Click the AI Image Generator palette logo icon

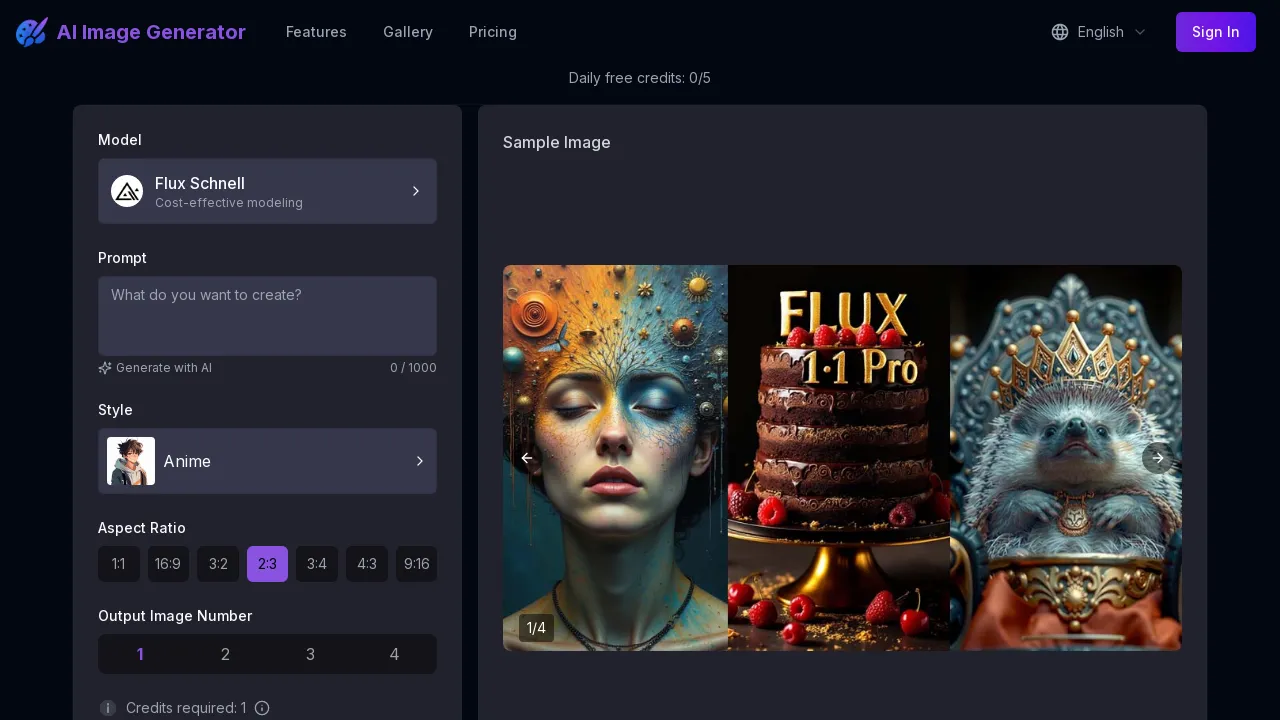(x=31, y=31)
